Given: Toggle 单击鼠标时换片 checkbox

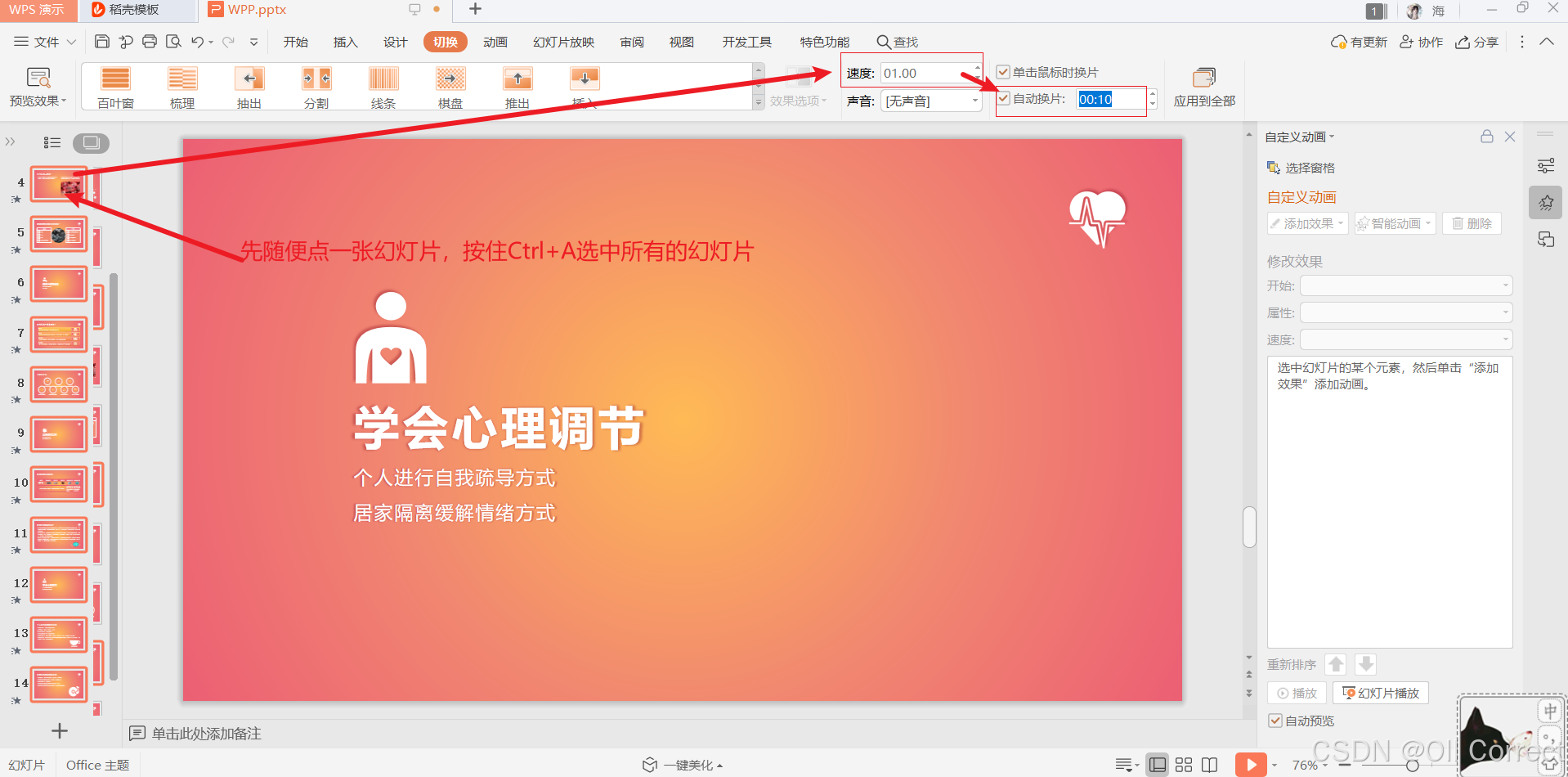Looking at the screenshot, I should [1003, 72].
